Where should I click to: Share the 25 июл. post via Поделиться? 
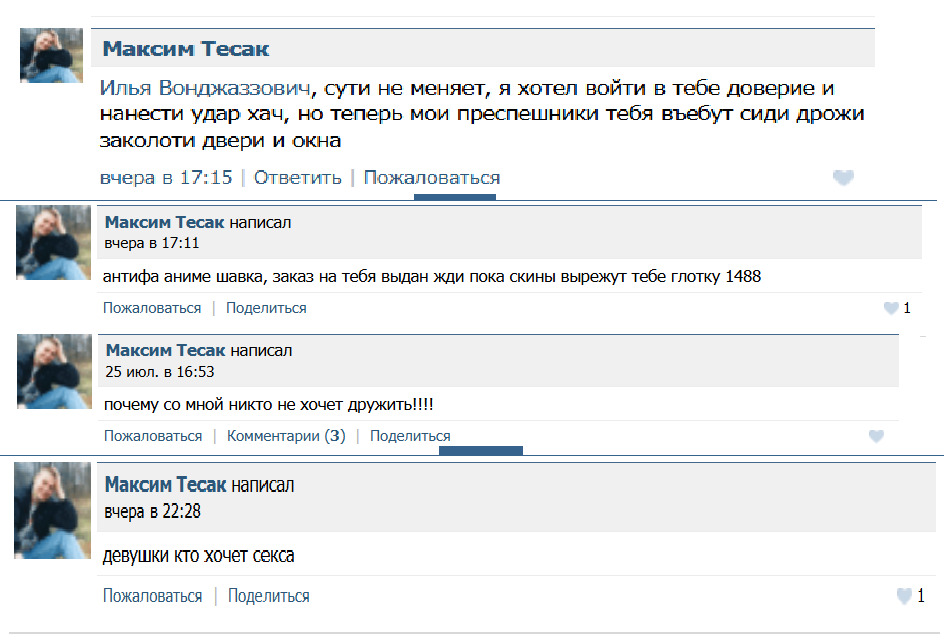tap(410, 436)
